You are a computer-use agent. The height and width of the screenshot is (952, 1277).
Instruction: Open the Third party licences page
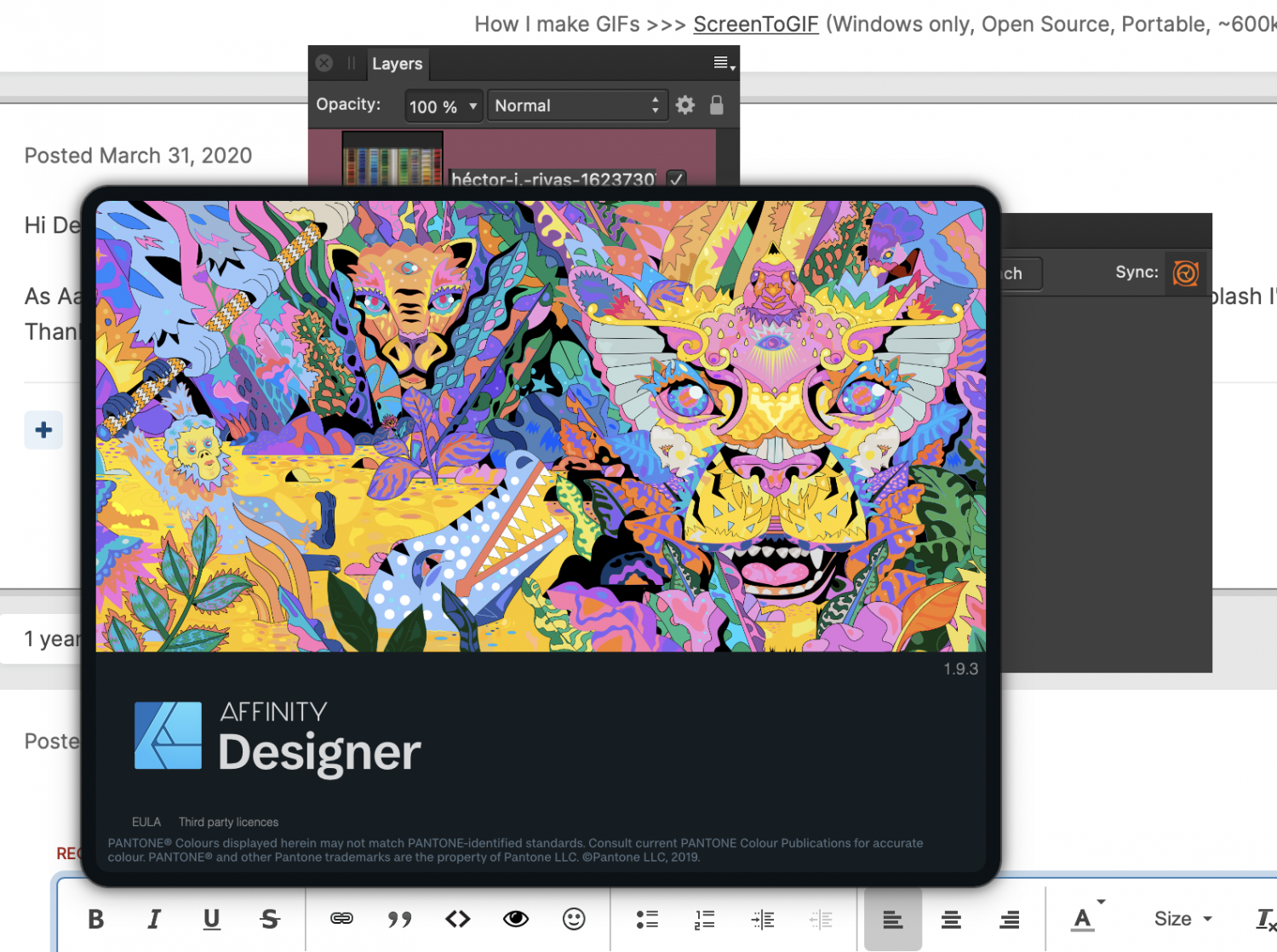[x=227, y=822]
